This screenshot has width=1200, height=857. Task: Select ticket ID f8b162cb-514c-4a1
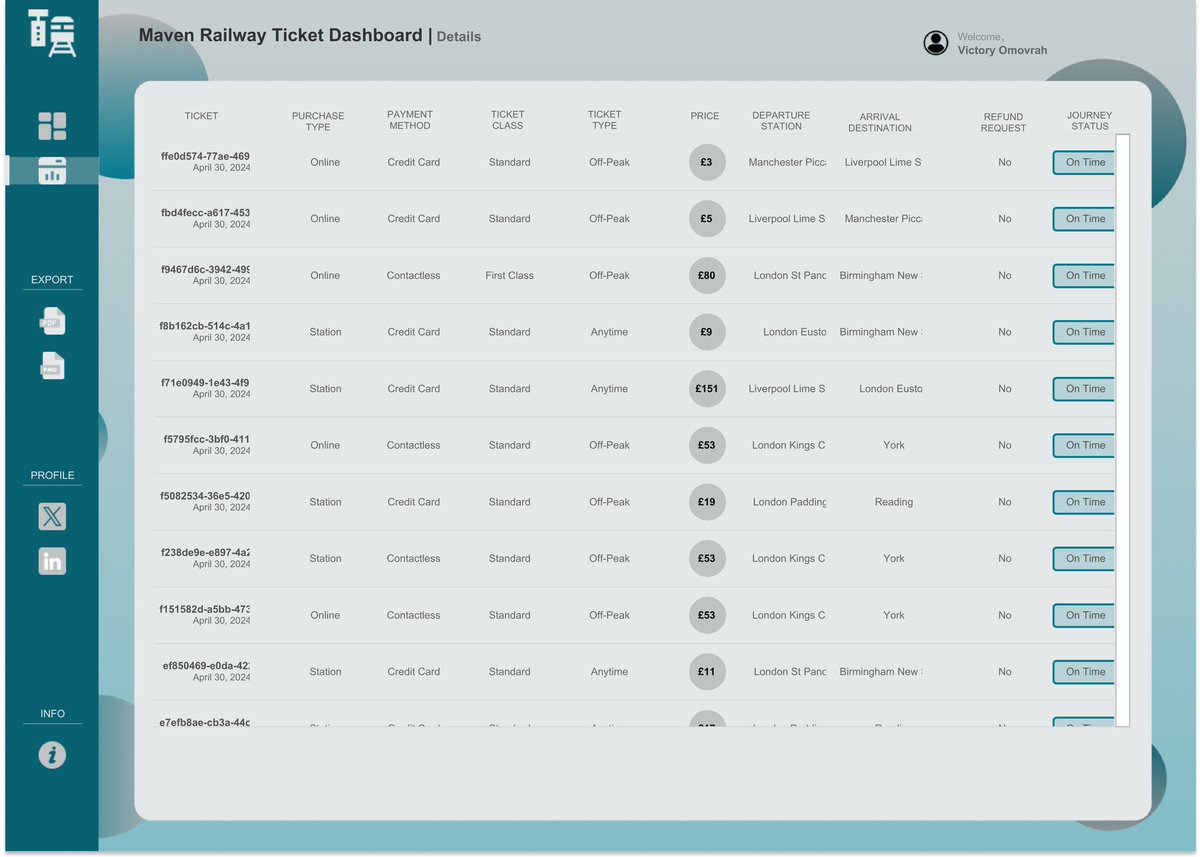[x=205, y=326]
